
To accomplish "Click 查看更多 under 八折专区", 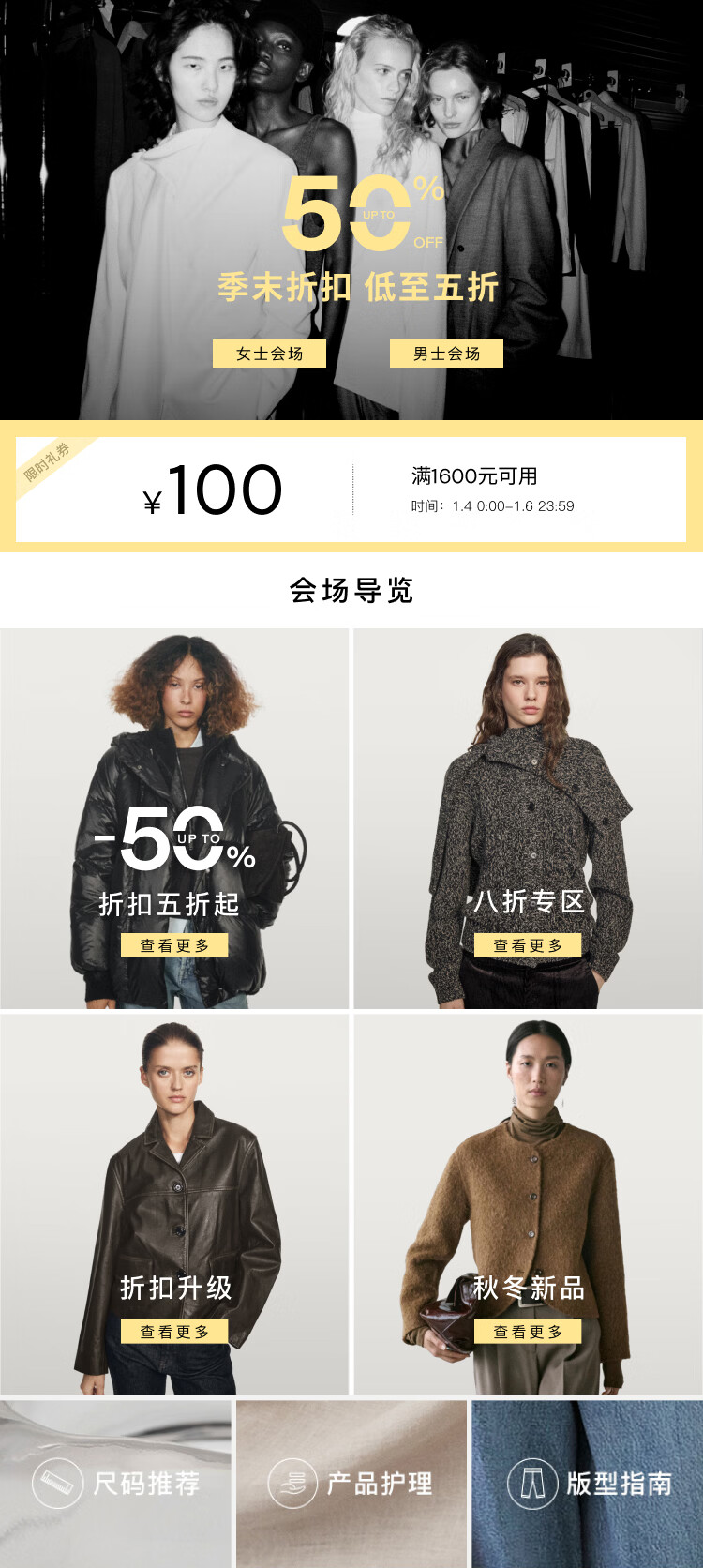I will [x=528, y=945].
